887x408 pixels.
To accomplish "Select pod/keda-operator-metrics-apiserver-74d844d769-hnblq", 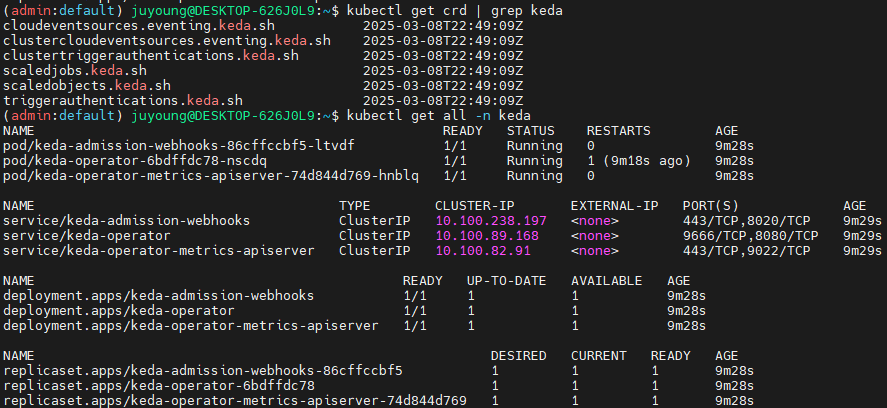I will pyautogui.click(x=211, y=175).
